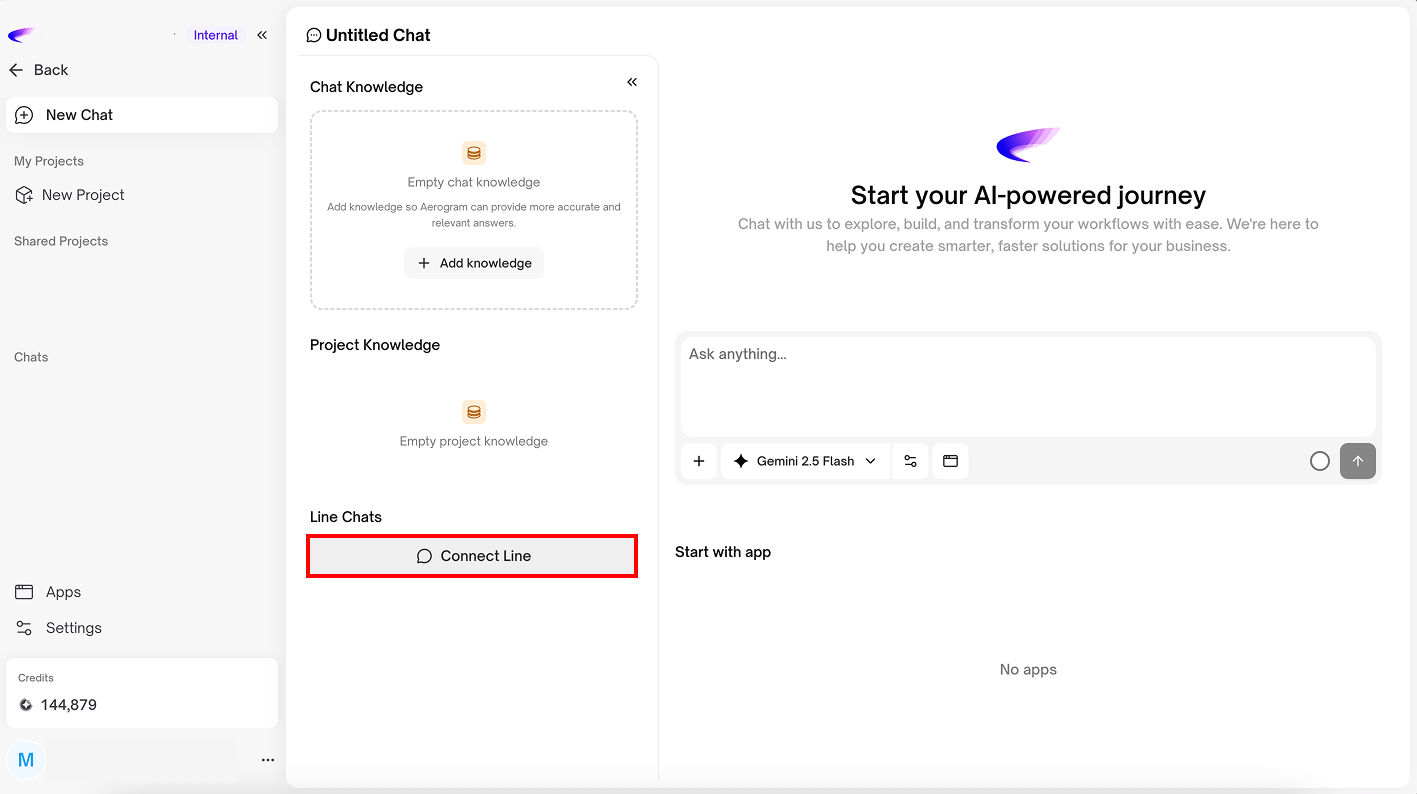The height and width of the screenshot is (794, 1417).
Task: Open the Gemini 2.5 Flash model dropdown
Action: tap(805, 461)
